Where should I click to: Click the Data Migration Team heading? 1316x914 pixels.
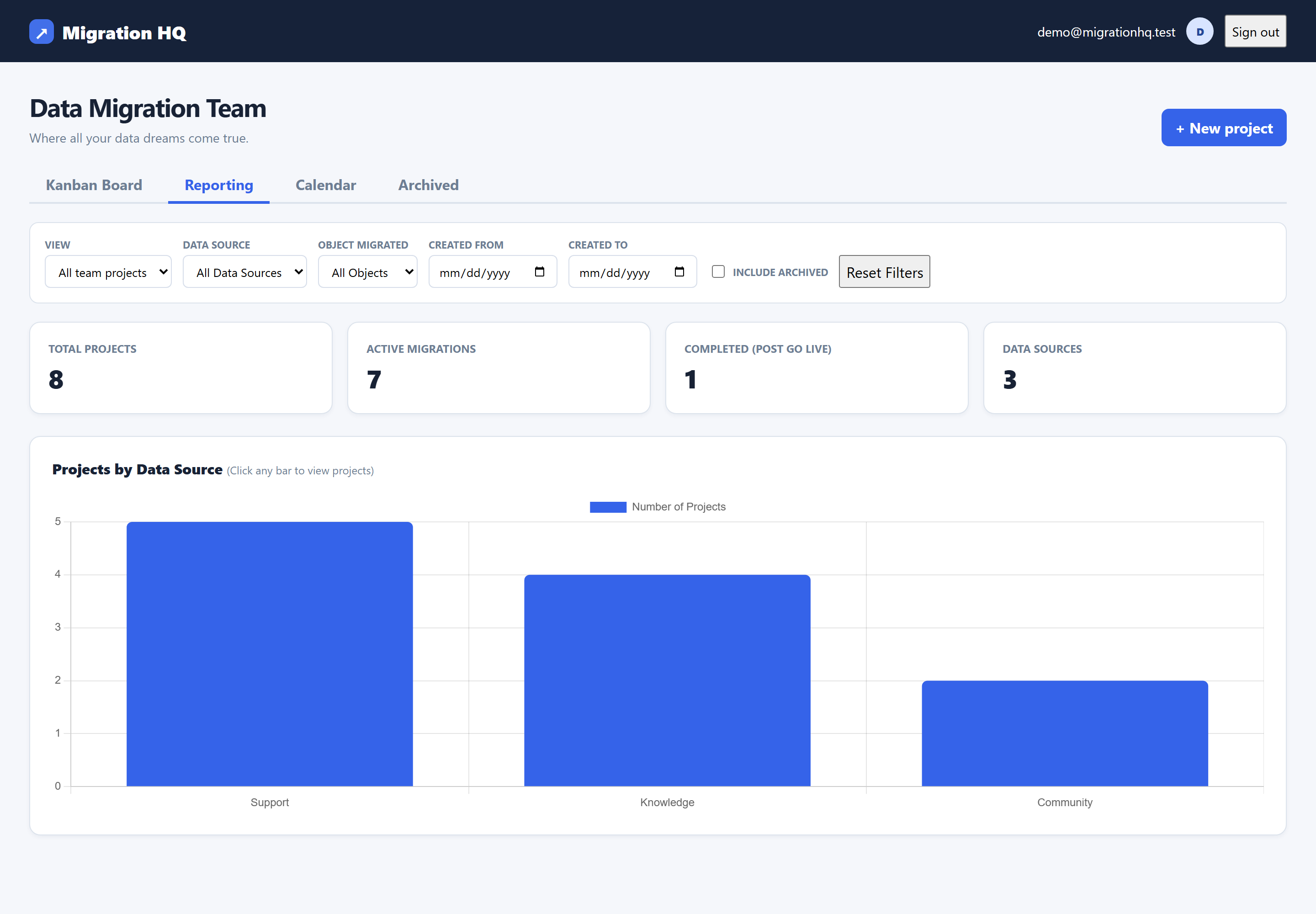pos(149,108)
